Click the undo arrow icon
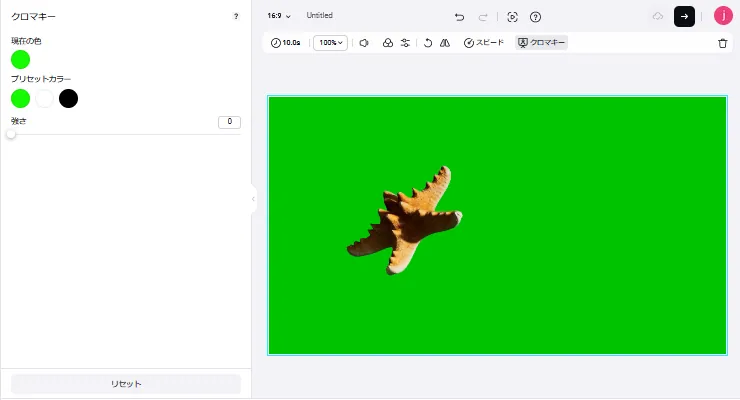The height and width of the screenshot is (400, 740). pos(459,17)
